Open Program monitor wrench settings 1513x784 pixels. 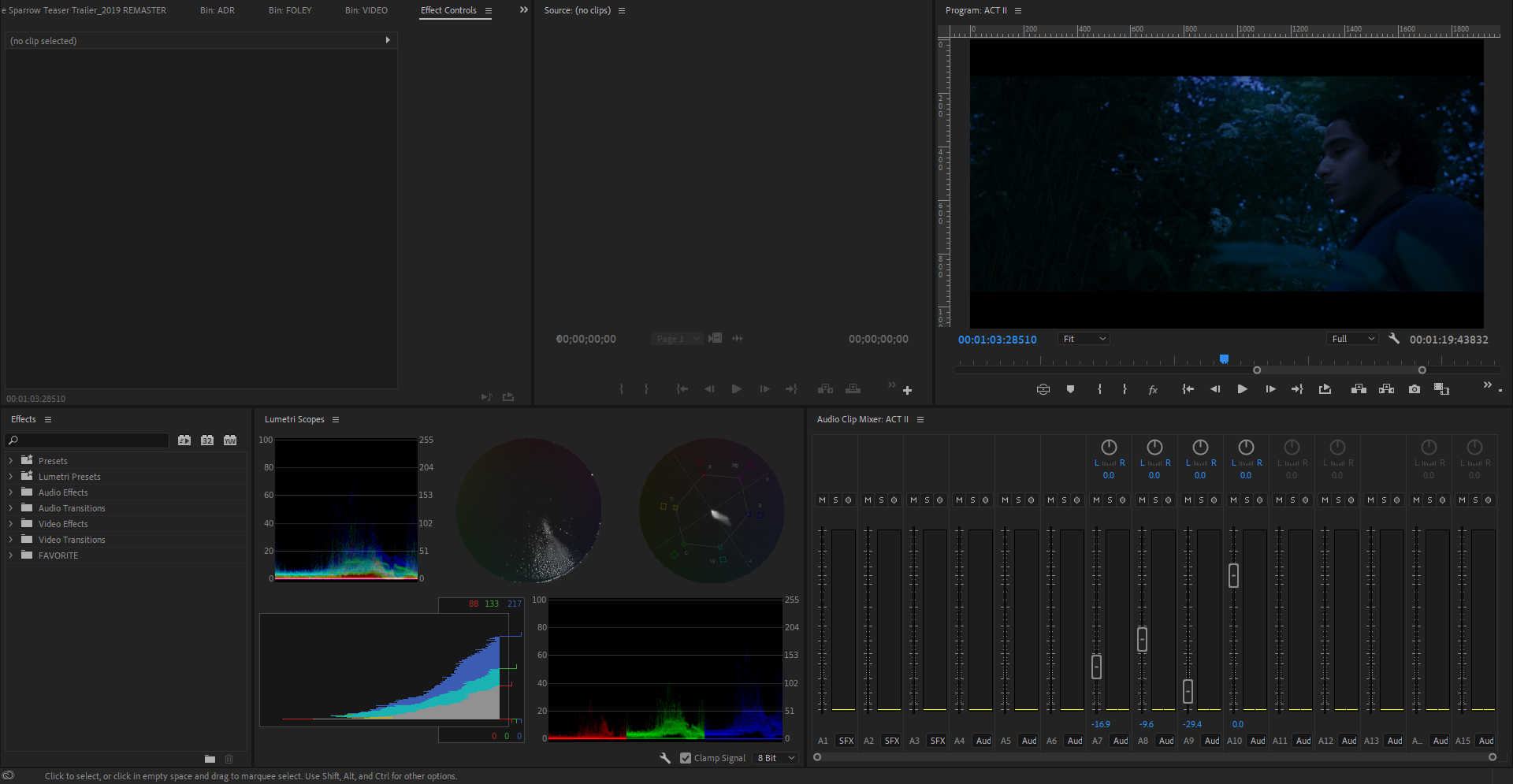pyautogui.click(x=1394, y=339)
